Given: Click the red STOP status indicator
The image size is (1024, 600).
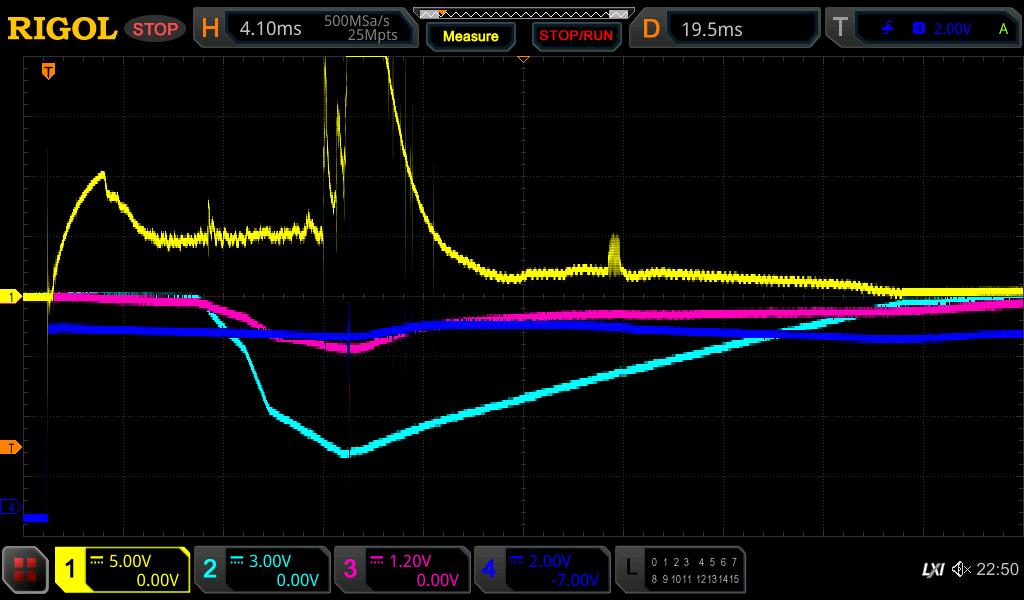Looking at the screenshot, I should [155, 29].
